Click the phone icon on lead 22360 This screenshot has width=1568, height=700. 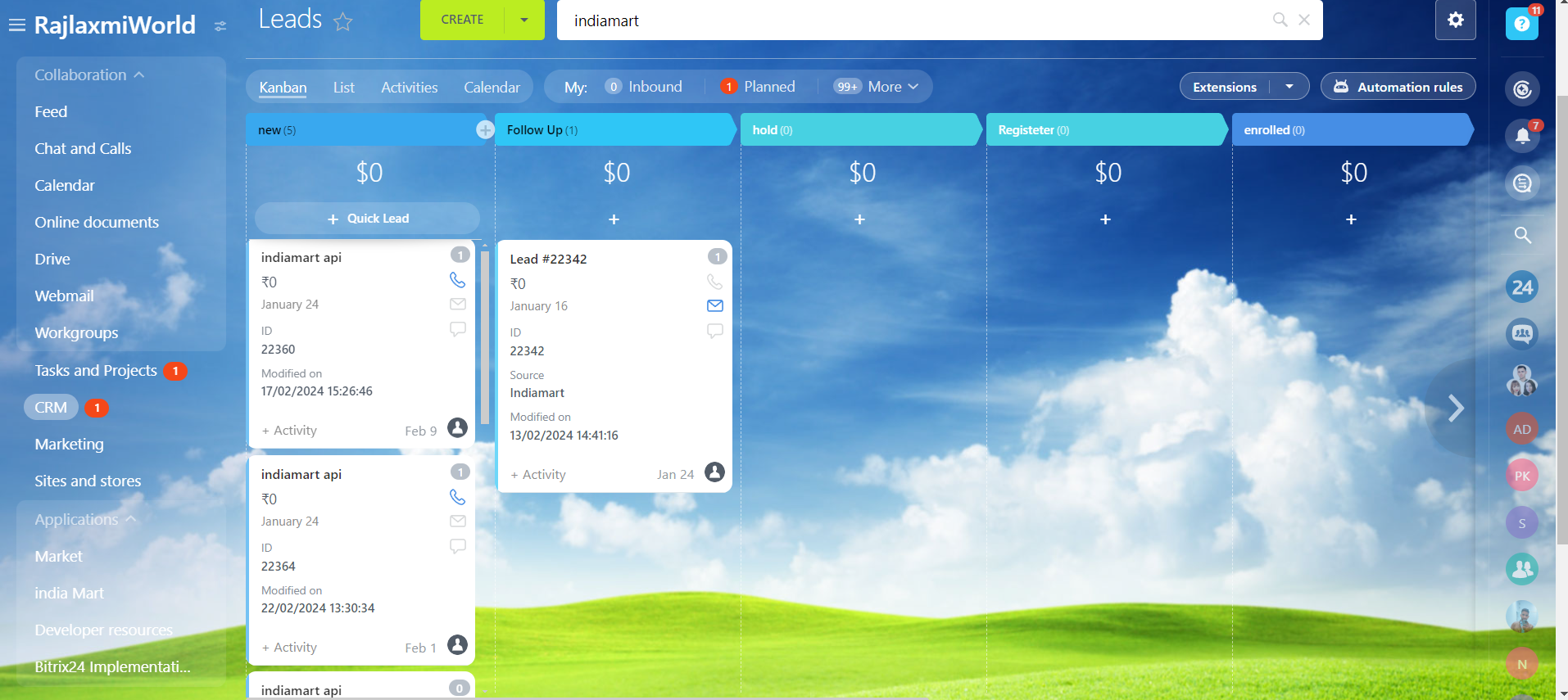[457, 280]
